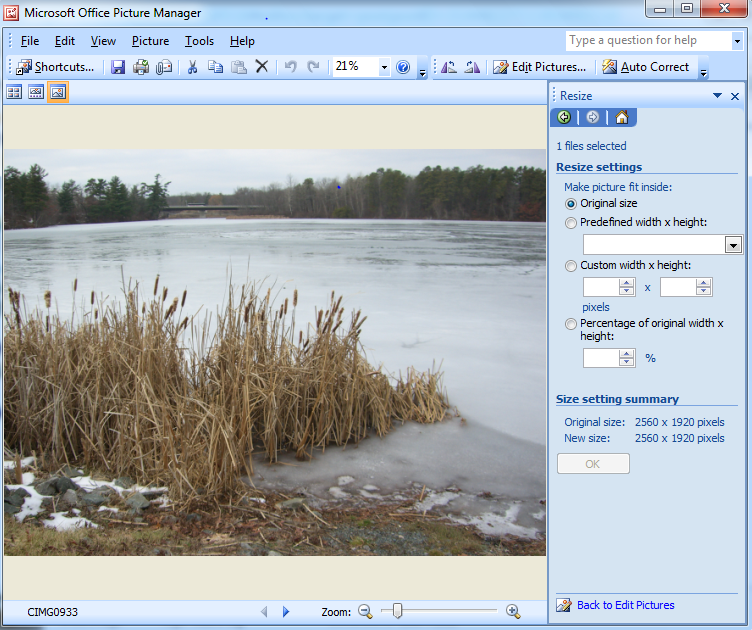Screen dimensions: 752x630
Task: Click the Save disk icon
Action: (118, 67)
